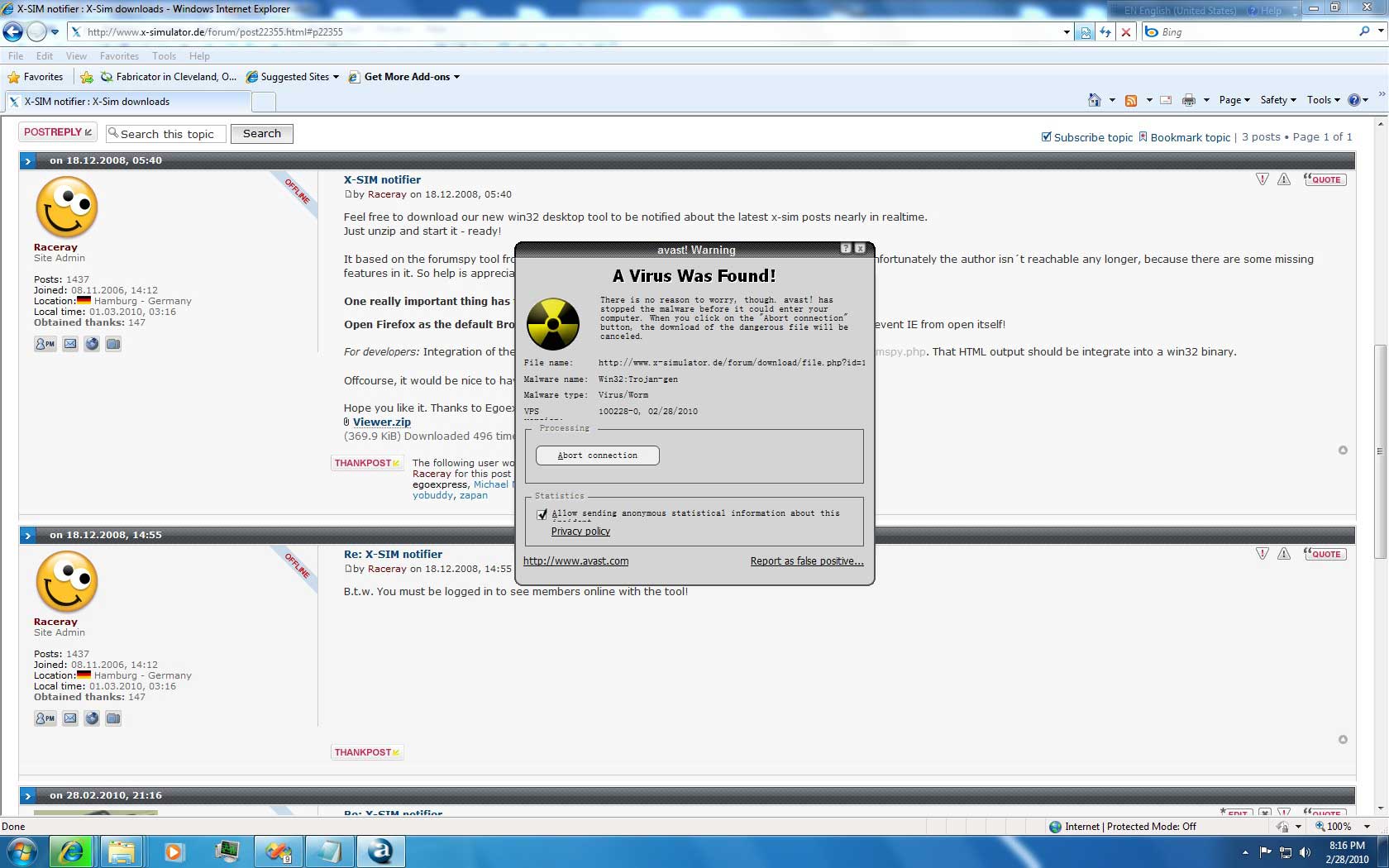
Task: Click the avast icon in the taskbar
Action: pos(380,851)
